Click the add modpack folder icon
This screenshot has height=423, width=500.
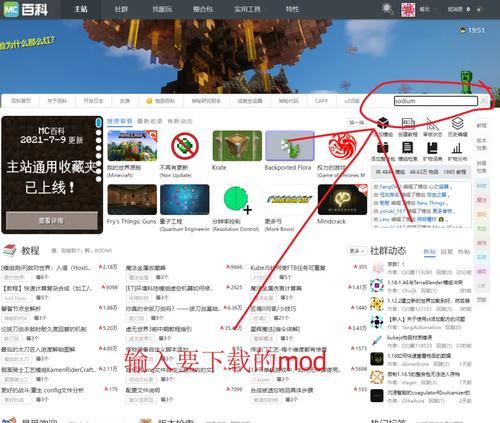click(383, 148)
